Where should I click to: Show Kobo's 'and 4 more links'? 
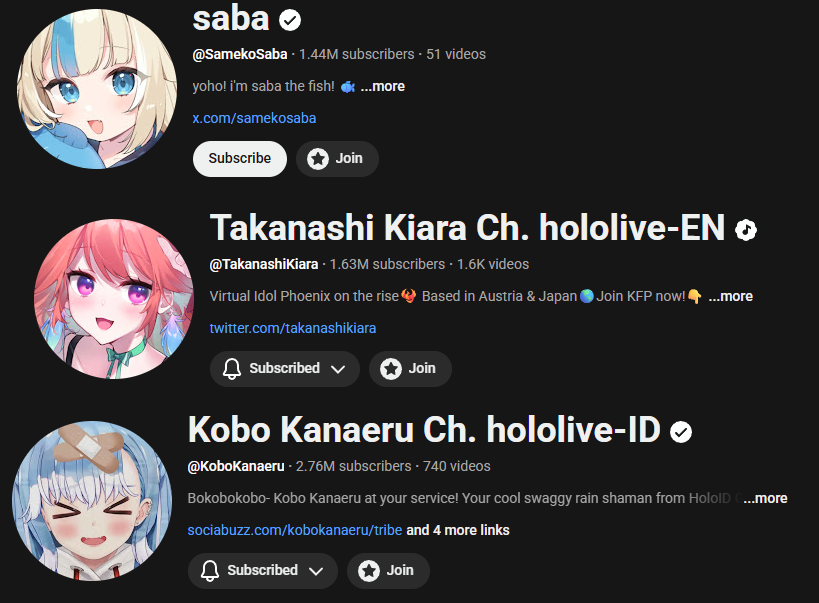tap(458, 530)
